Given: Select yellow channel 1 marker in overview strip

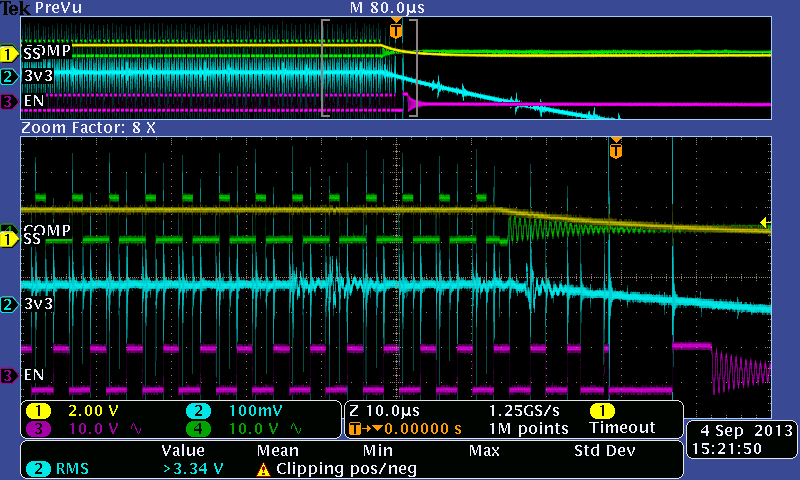Looking at the screenshot, I should point(9,54).
